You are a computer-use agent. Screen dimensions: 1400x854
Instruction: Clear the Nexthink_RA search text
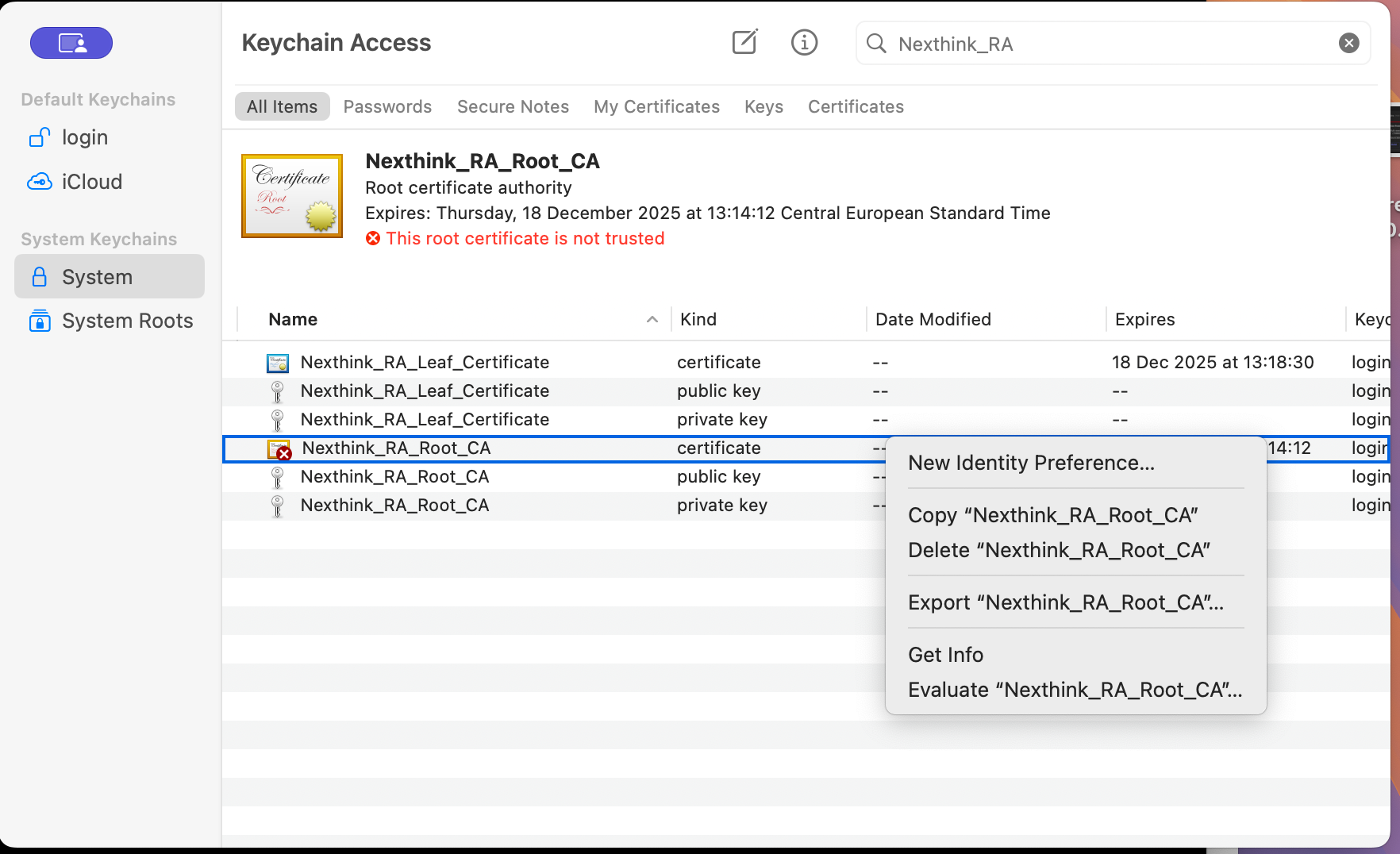pos(1348,43)
